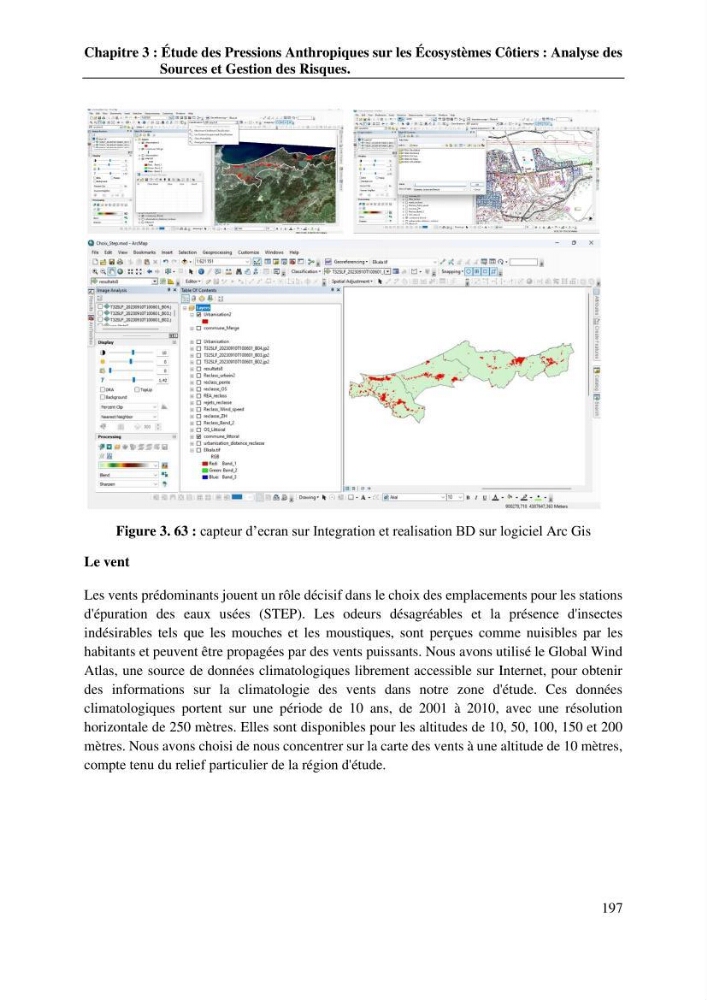Open the Selection menu
Image resolution: width=707 pixels, height=1000 pixels.
187,253
